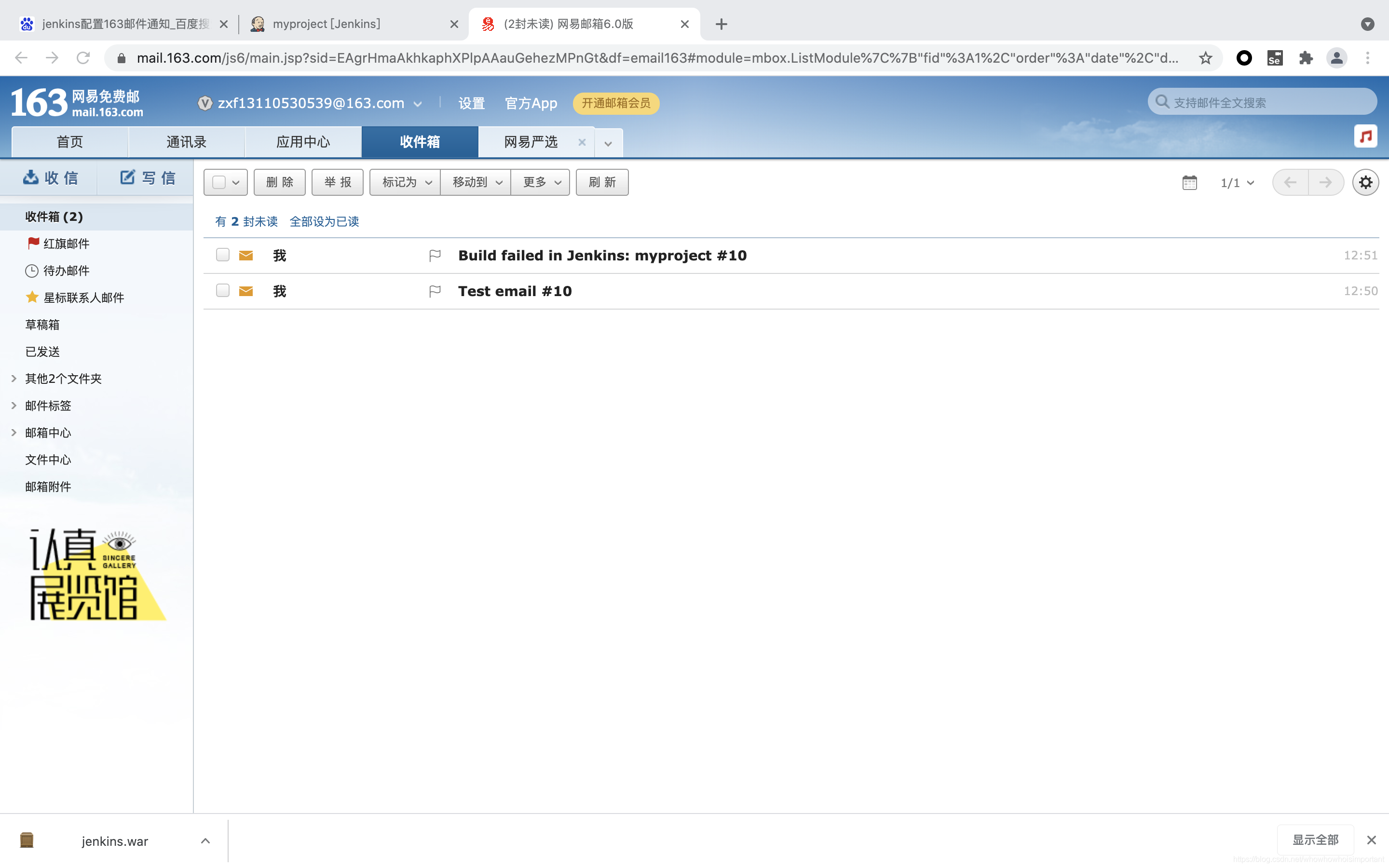Image resolution: width=1389 pixels, height=868 pixels.
Task: Click the browser forward arrow
Action: 52,58
